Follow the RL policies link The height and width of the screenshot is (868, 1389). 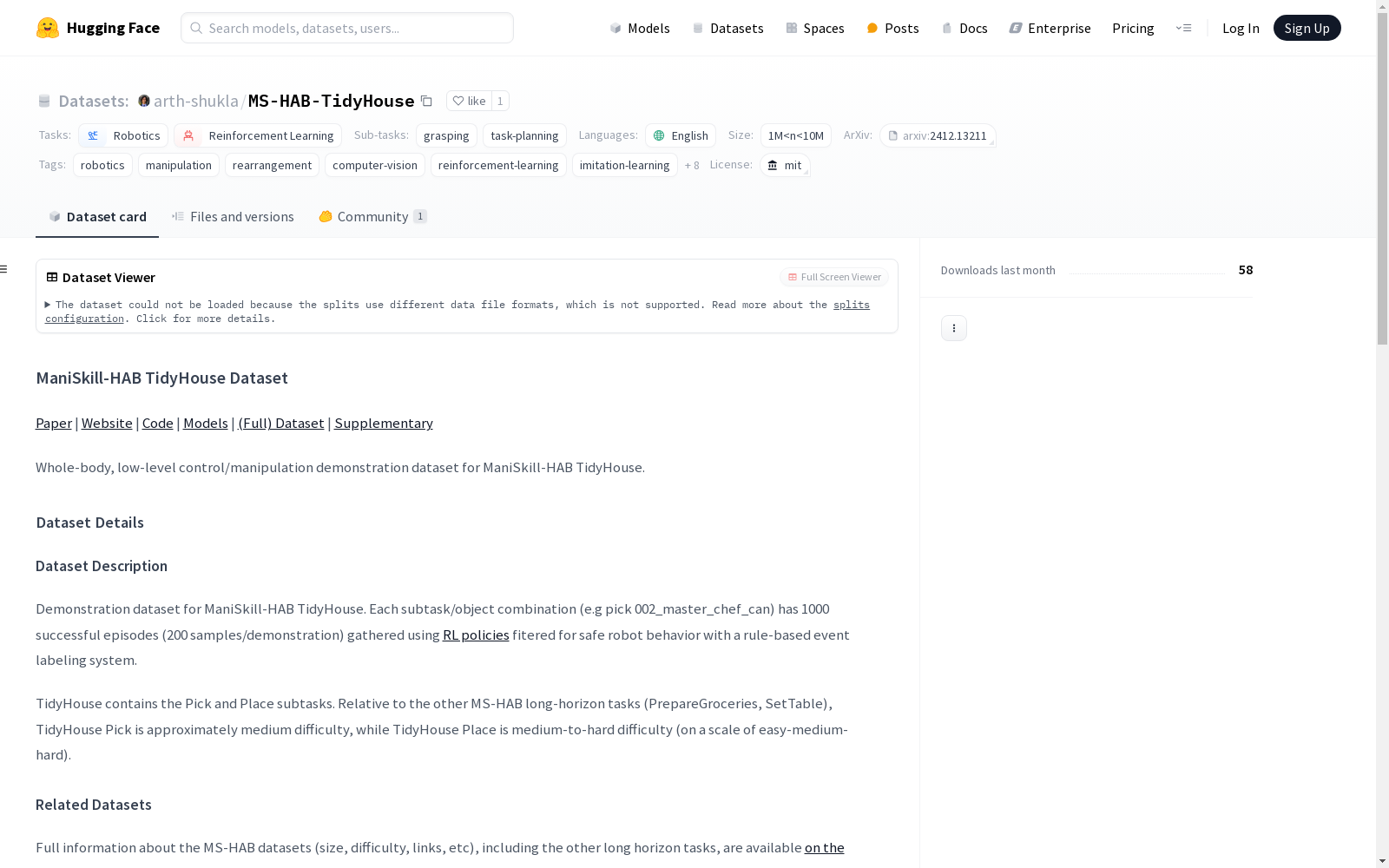pos(476,635)
